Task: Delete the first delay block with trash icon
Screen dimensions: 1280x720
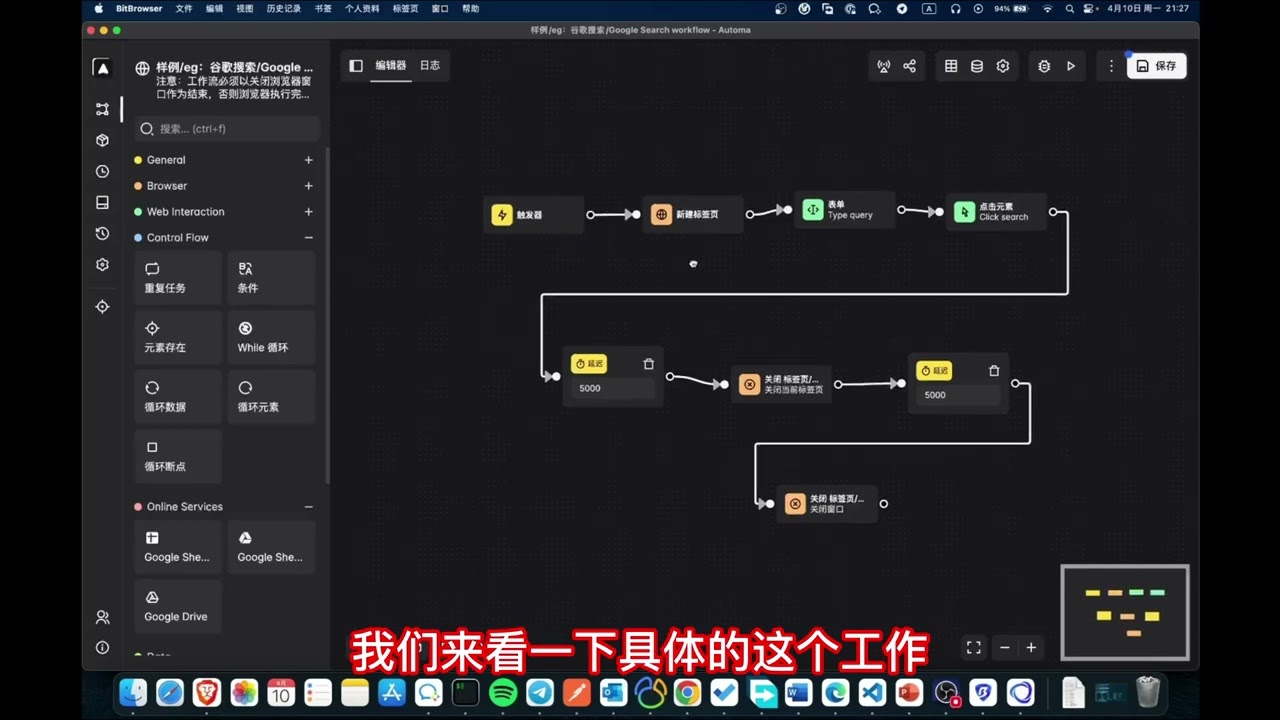Action: pos(649,364)
